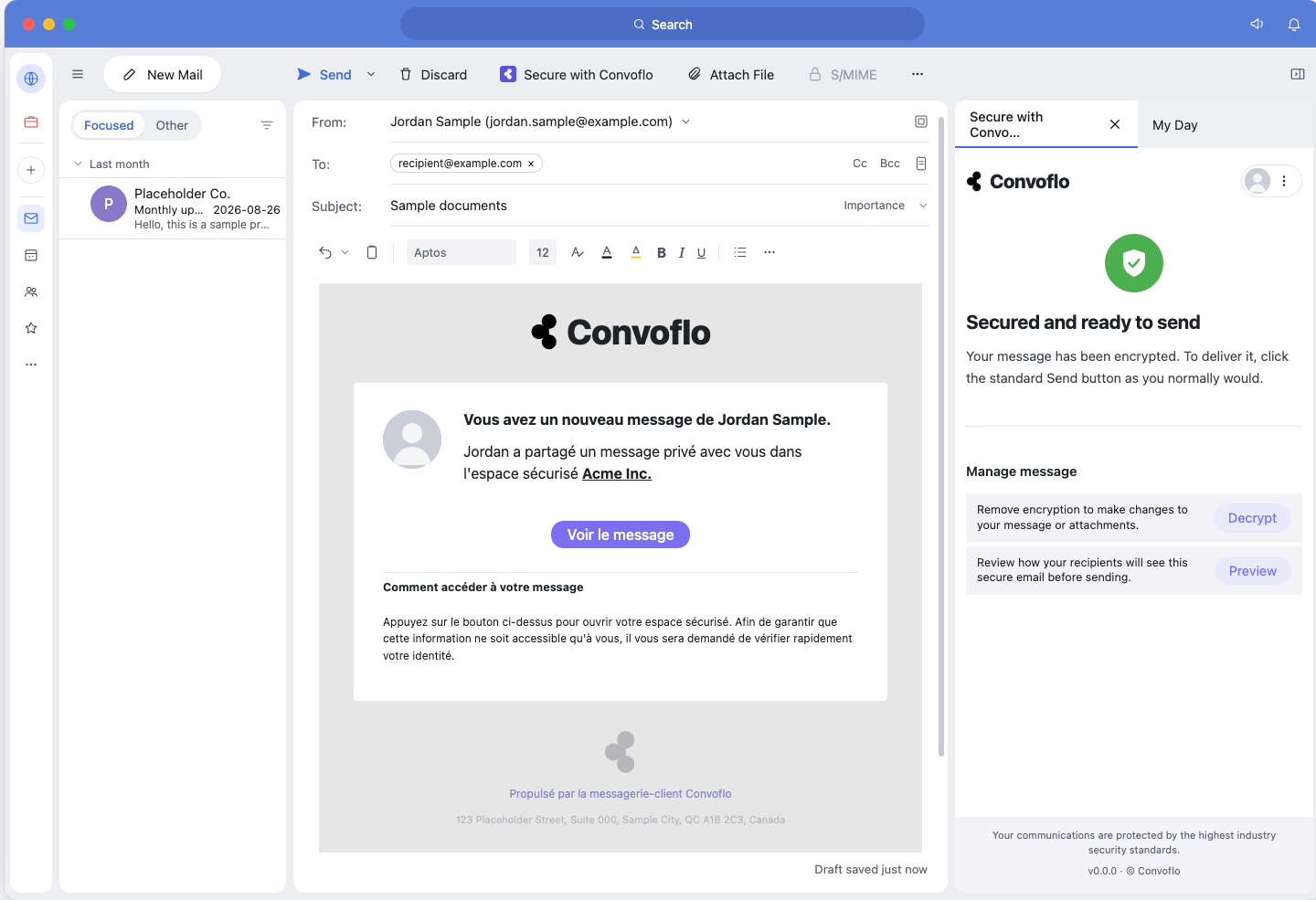Image resolution: width=1316 pixels, height=900 pixels.
Task: Expand the undo history dropdown arrow
Action: [345, 252]
